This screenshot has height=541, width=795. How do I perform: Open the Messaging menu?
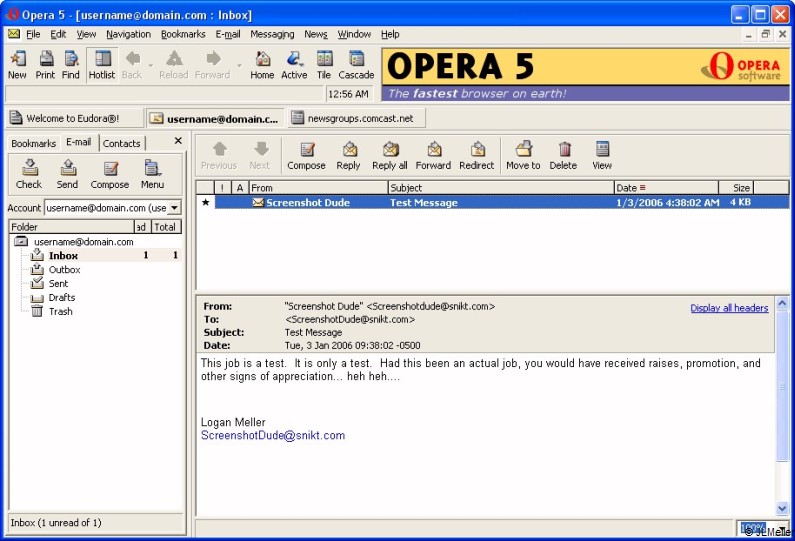(x=272, y=34)
